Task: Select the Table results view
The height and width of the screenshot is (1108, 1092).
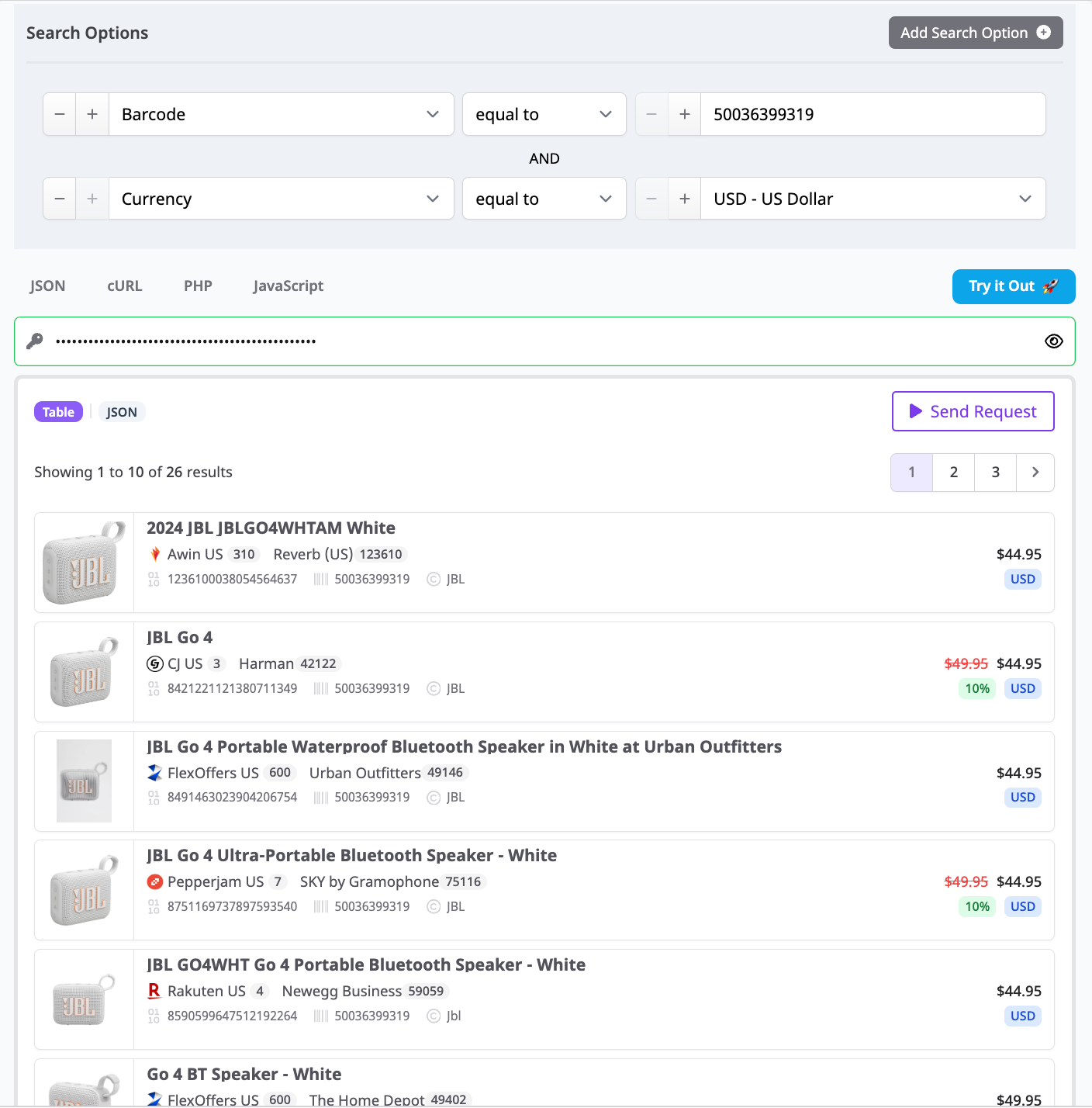Action: click(x=58, y=412)
